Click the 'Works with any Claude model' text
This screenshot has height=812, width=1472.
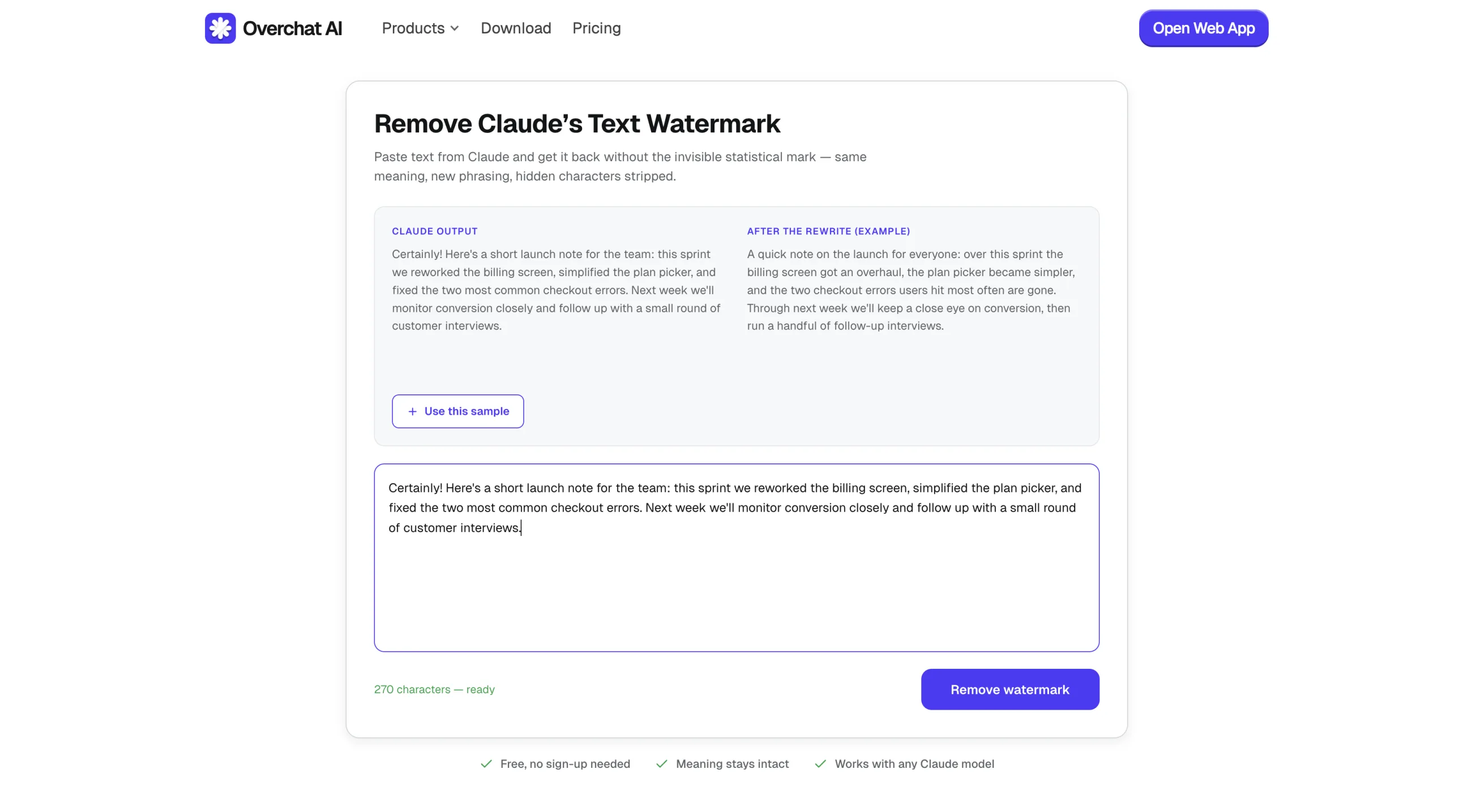pos(914,763)
